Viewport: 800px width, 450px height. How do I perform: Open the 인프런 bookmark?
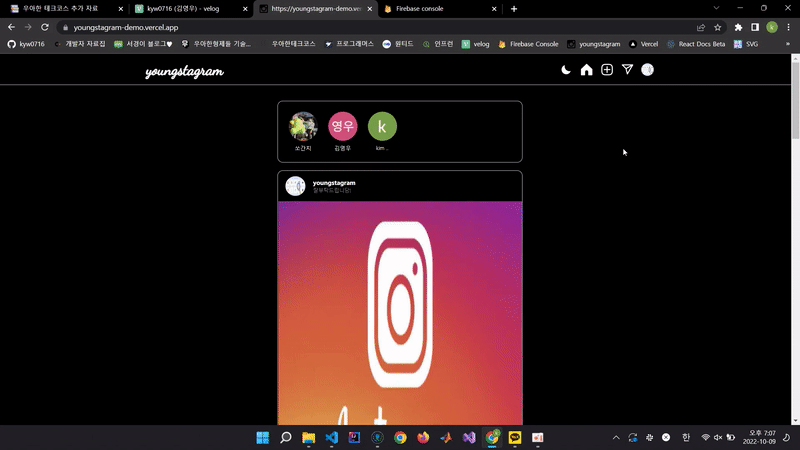(x=438, y=44)
